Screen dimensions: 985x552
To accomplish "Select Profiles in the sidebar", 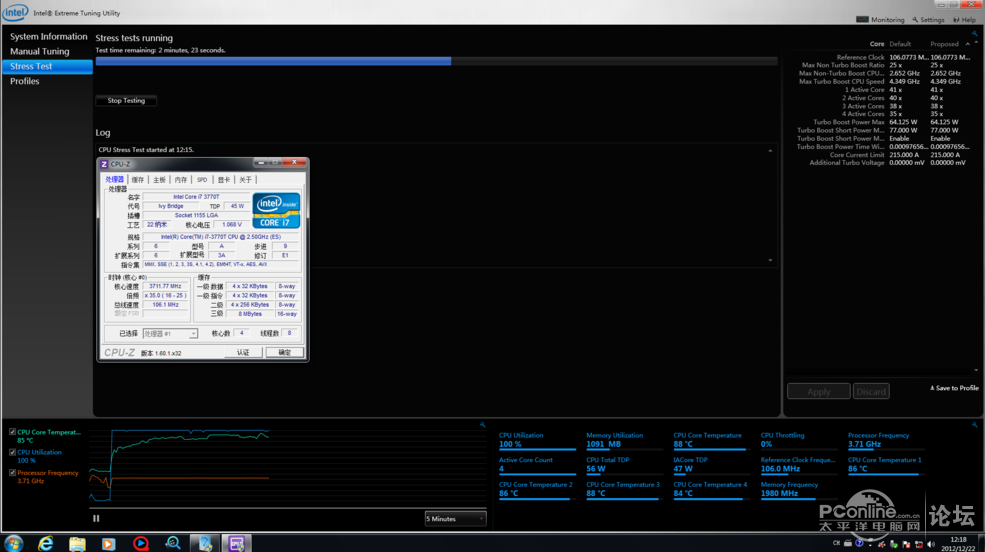I will click(24, 81).
